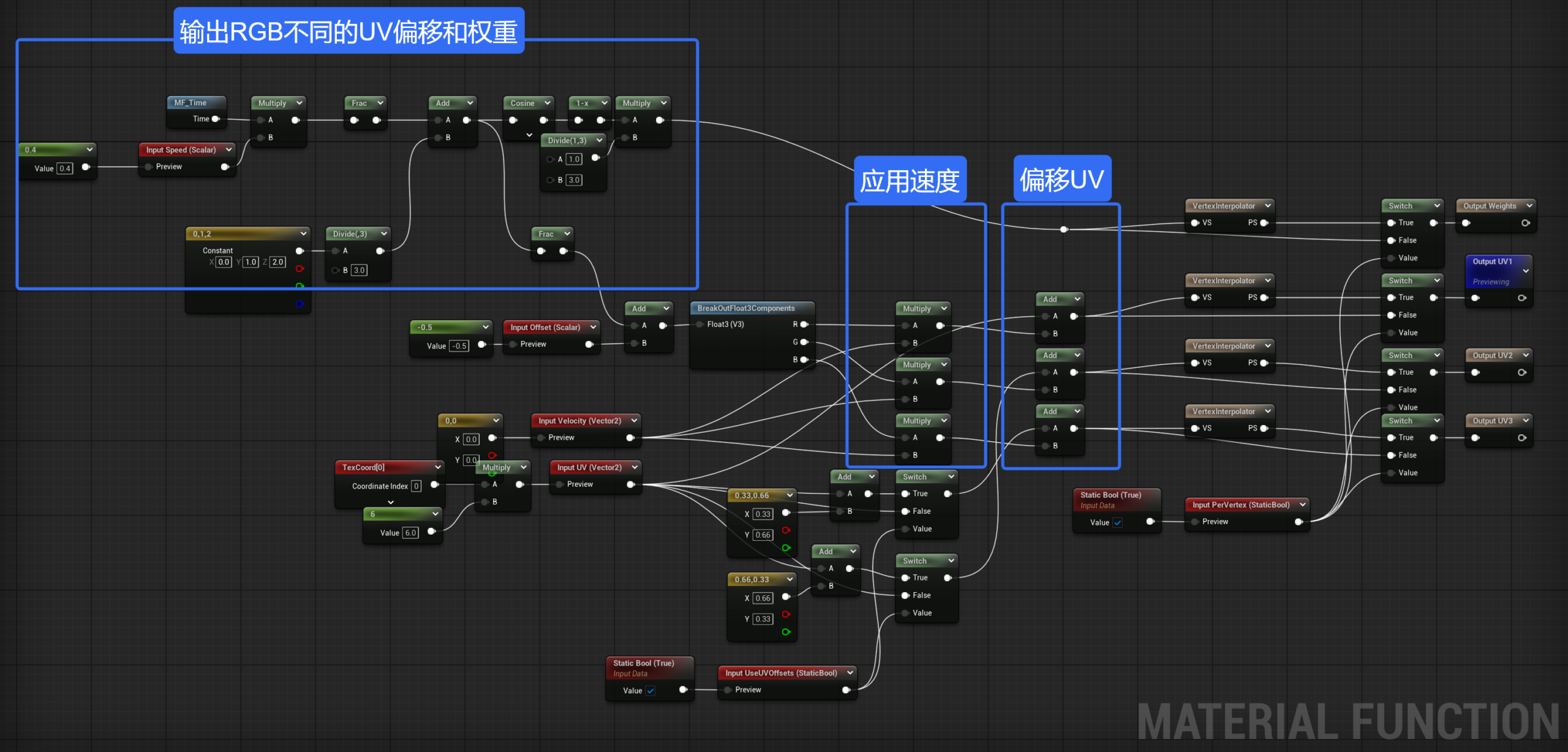Collapse Input Speed (Scalar) node with its chevron
Screen dimensions: 1568x752
point(229,149)
